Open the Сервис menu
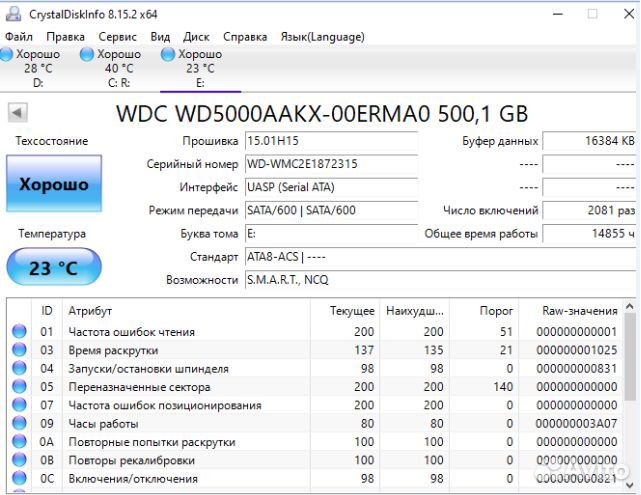This screenshot has width=641, height=495. click(117, 37)
